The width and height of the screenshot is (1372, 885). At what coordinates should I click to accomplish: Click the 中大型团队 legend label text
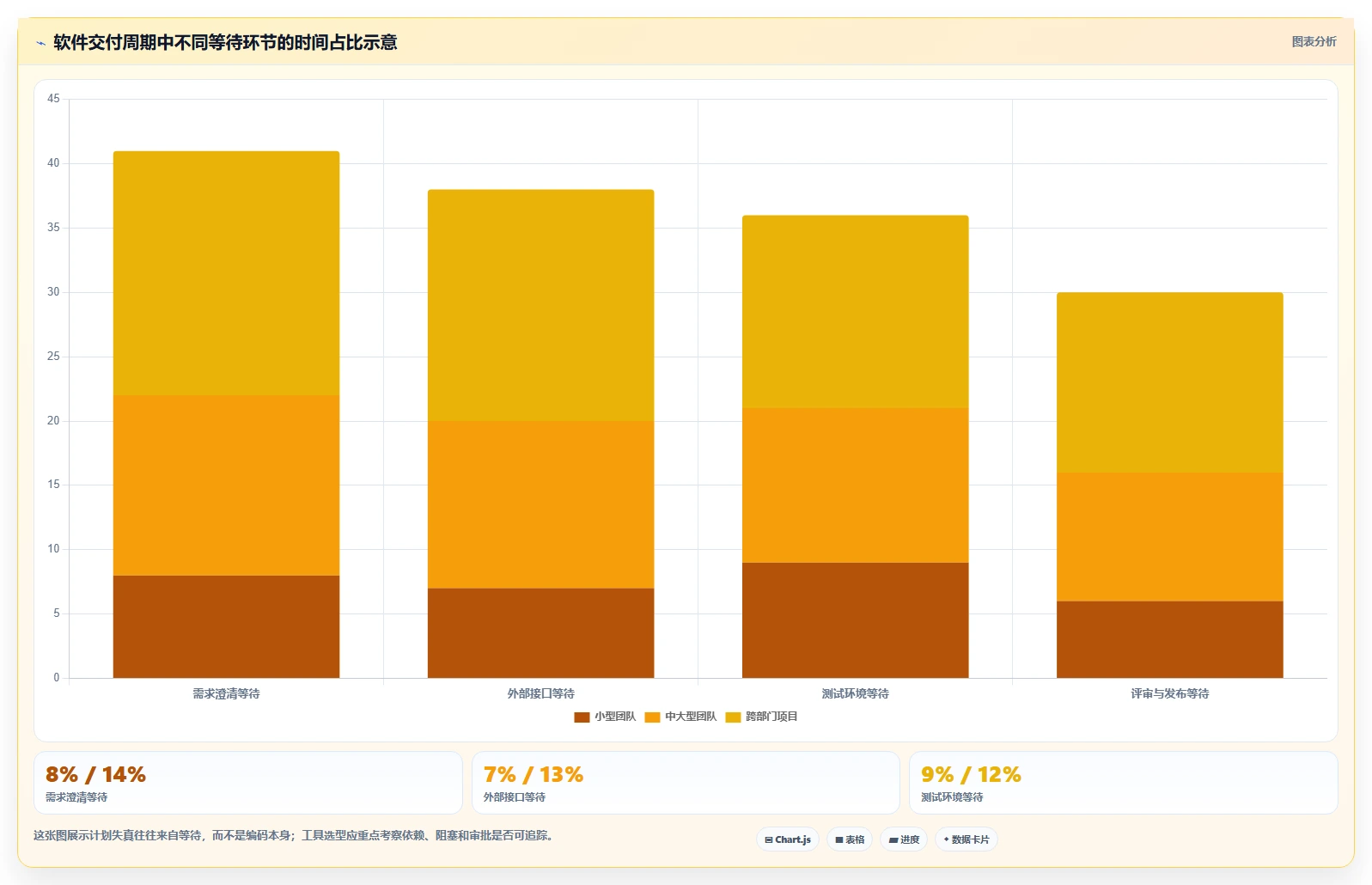691,717
